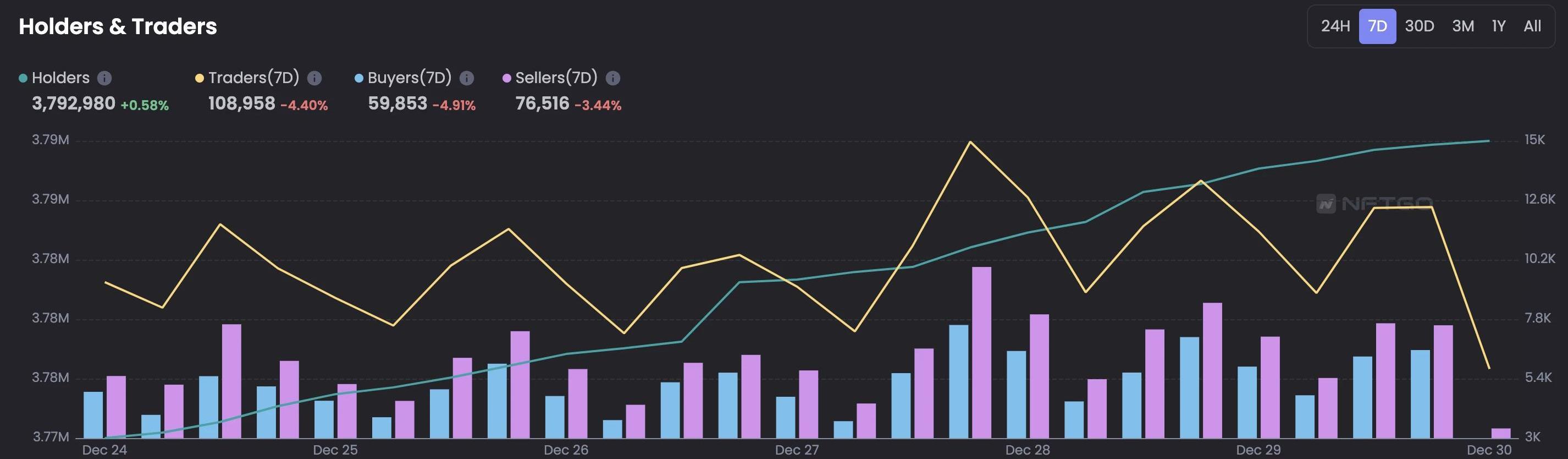This screenshot has width=1568, height=459.
Task: Click the yellow Traders legend dot
Action: [x=199, y=78]
